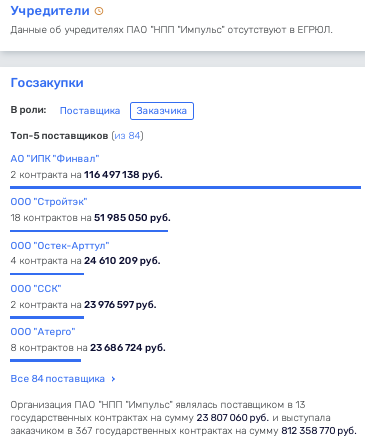Open supplier ООО "Стройтэк"
365x444 pixels.
[49, 202]
